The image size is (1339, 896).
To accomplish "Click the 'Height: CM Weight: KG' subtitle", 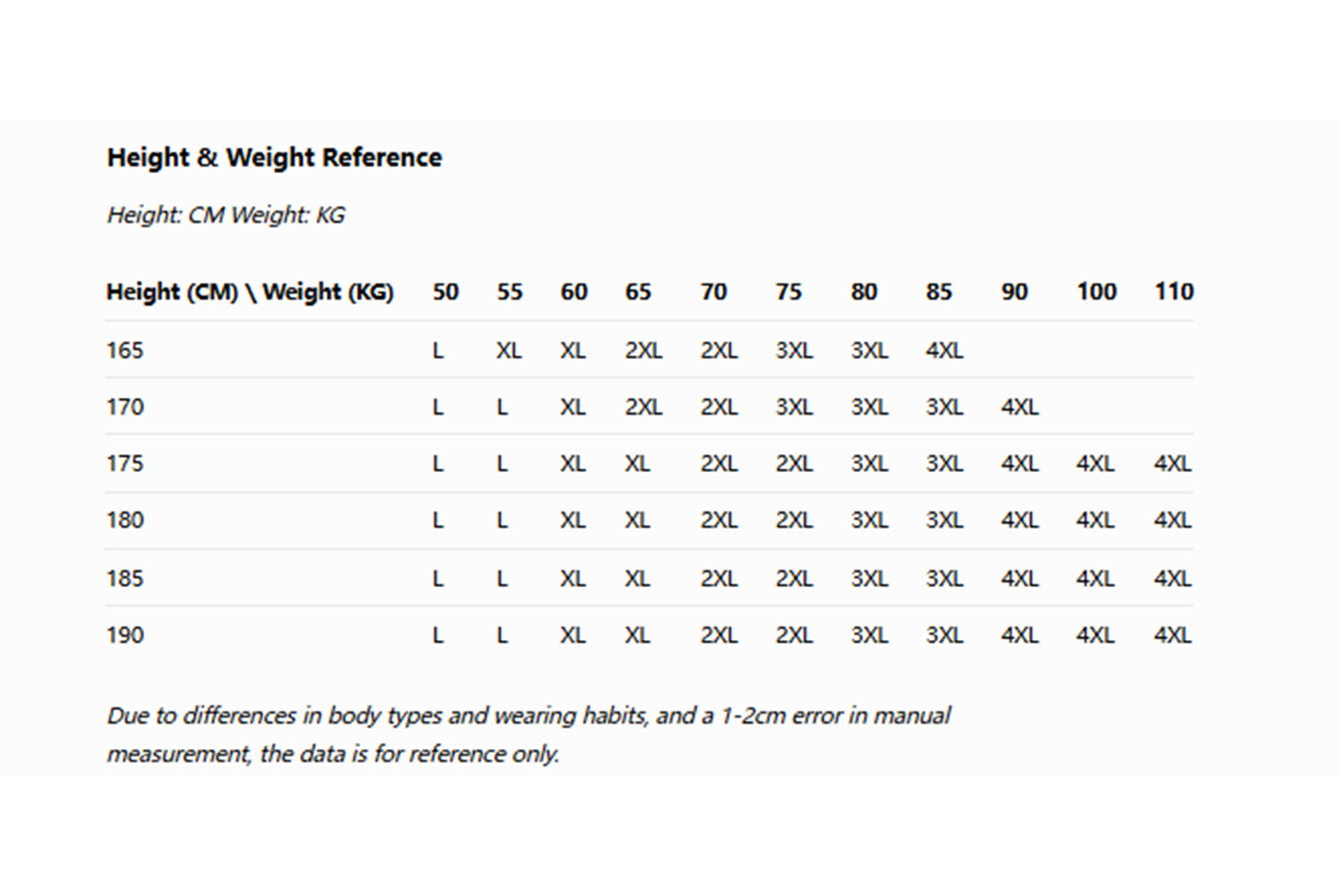I will coord(225,215).
